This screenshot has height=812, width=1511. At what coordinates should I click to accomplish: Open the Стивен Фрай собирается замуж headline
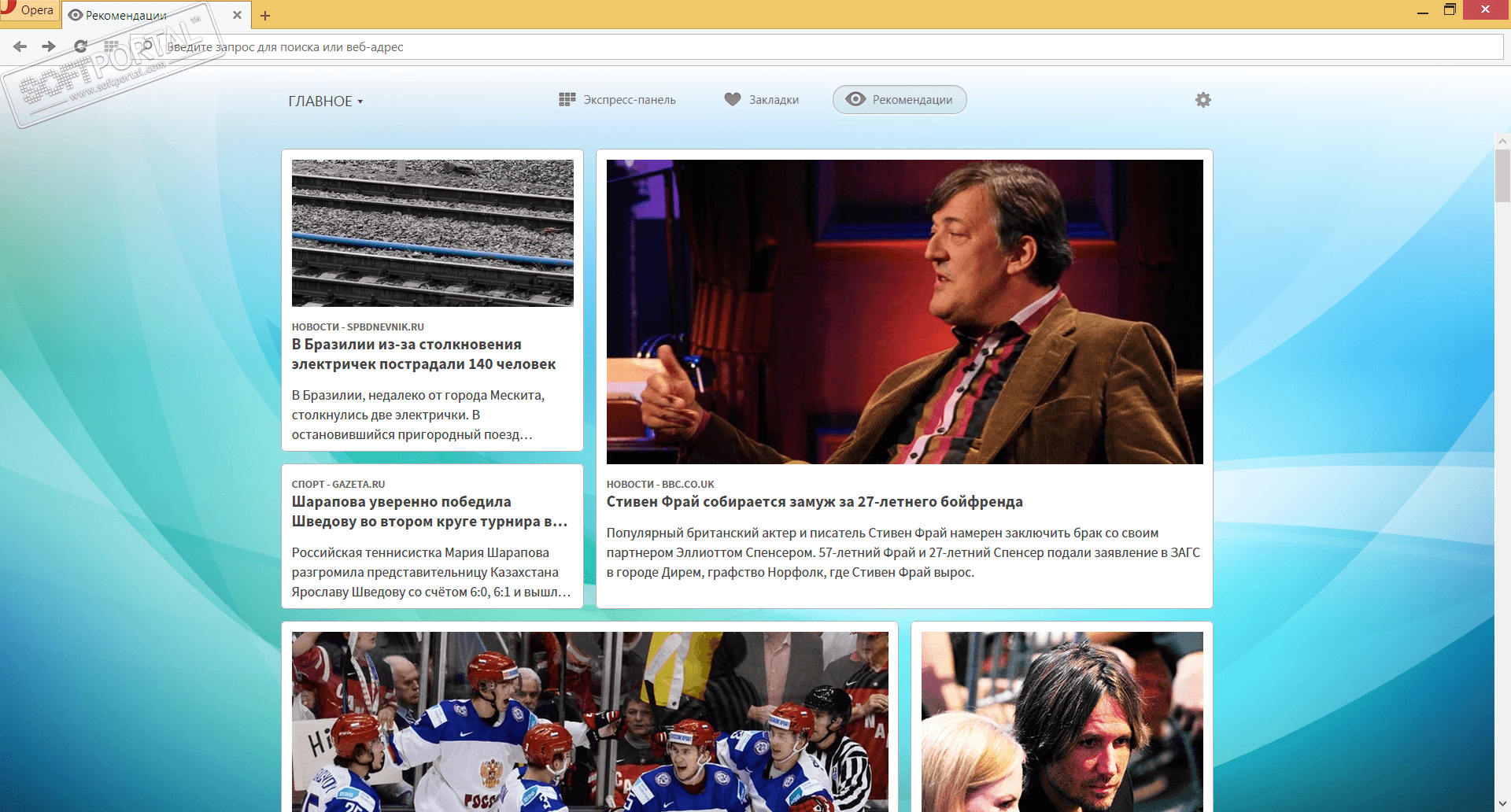[815, 502]
